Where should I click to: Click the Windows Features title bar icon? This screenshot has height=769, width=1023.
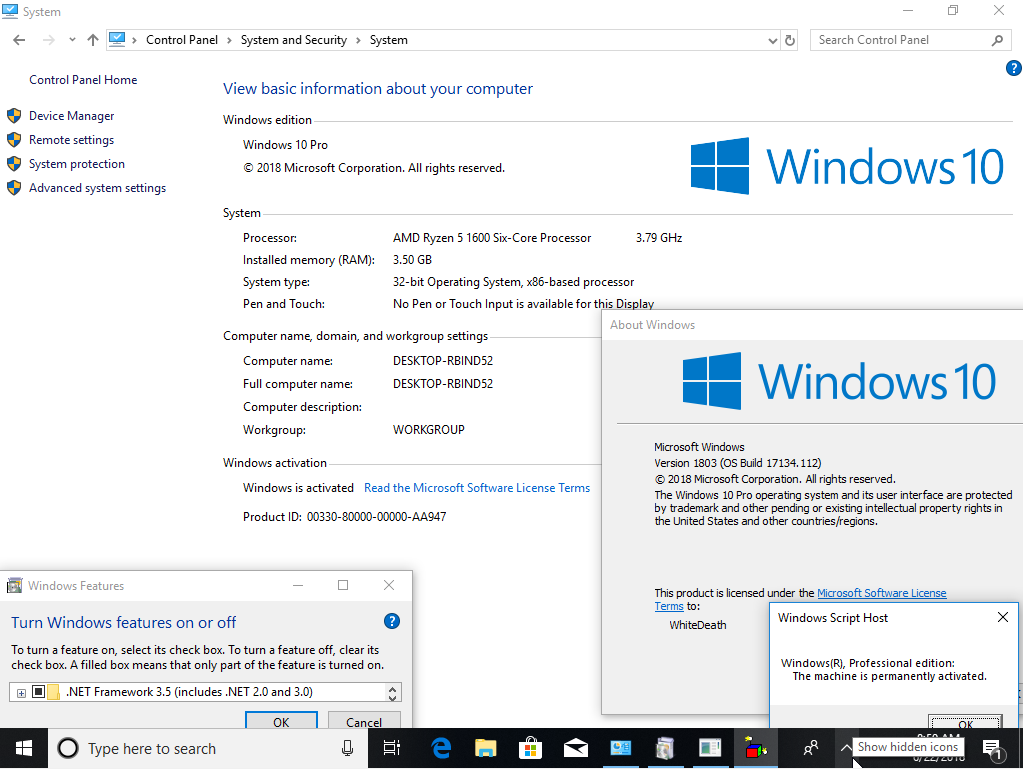14,585
